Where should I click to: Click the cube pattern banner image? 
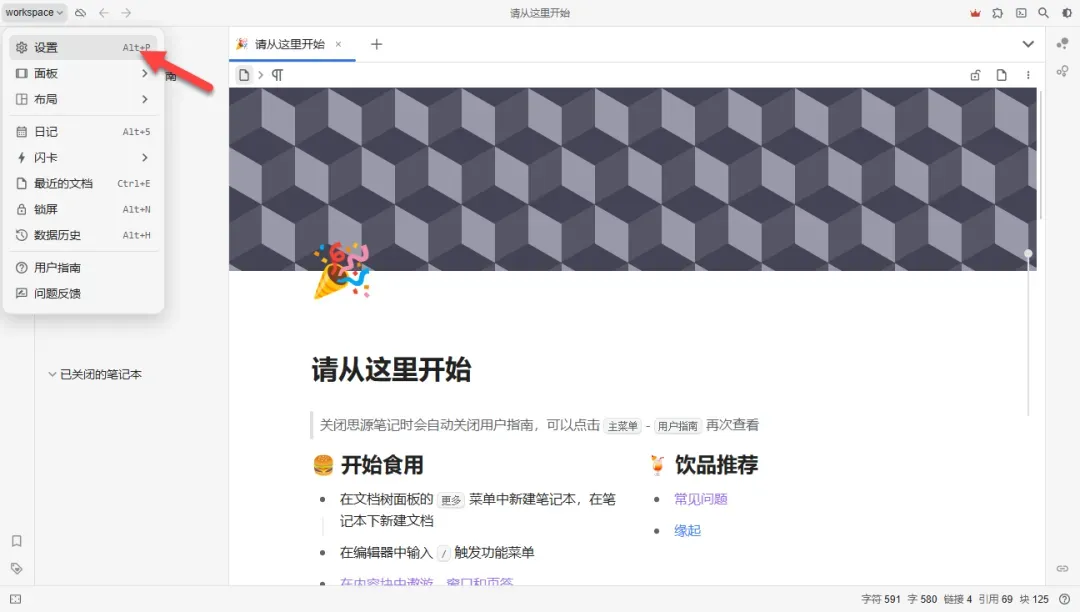[x=632, y=179]
